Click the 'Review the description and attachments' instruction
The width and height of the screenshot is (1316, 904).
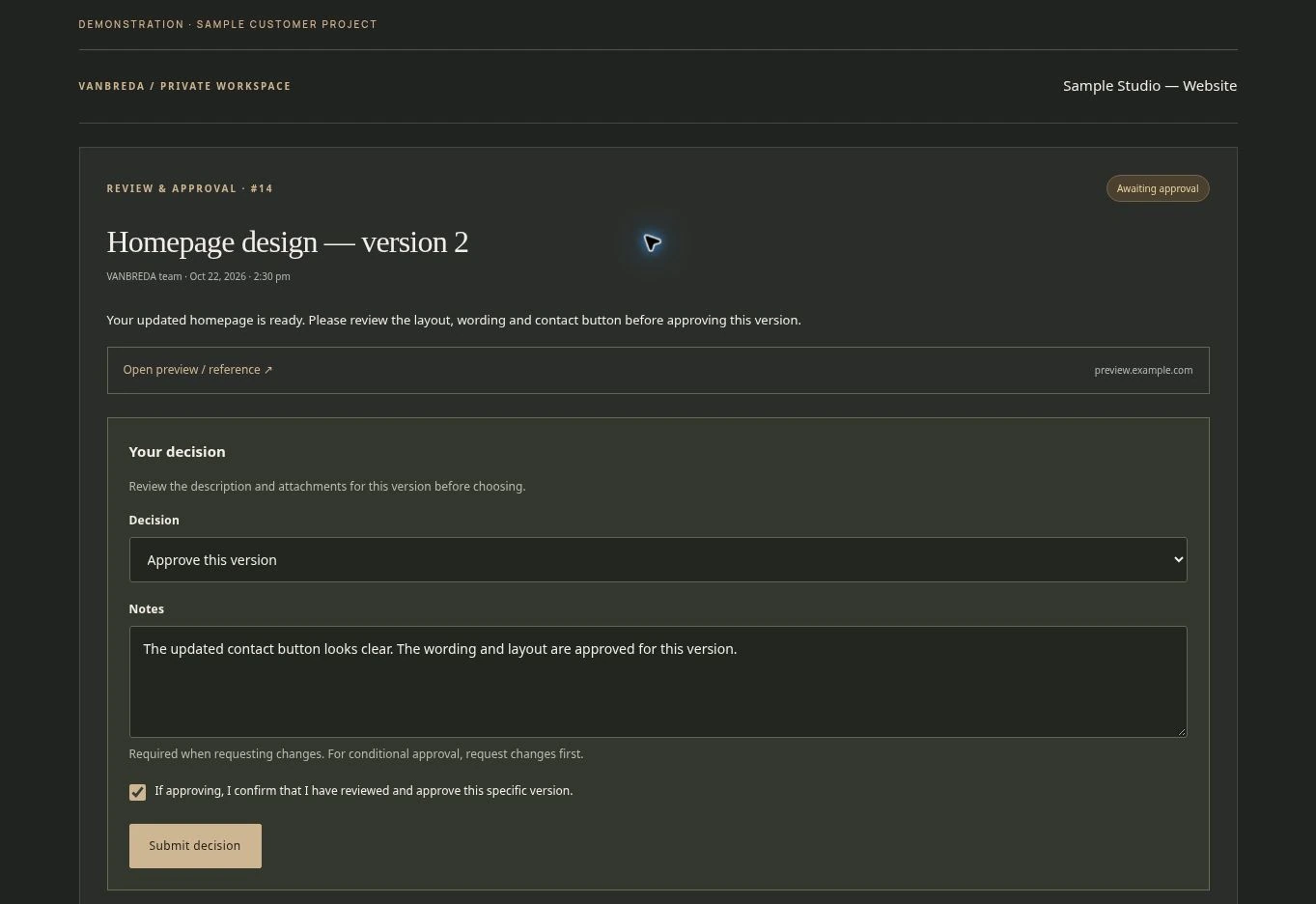point(327,487)
